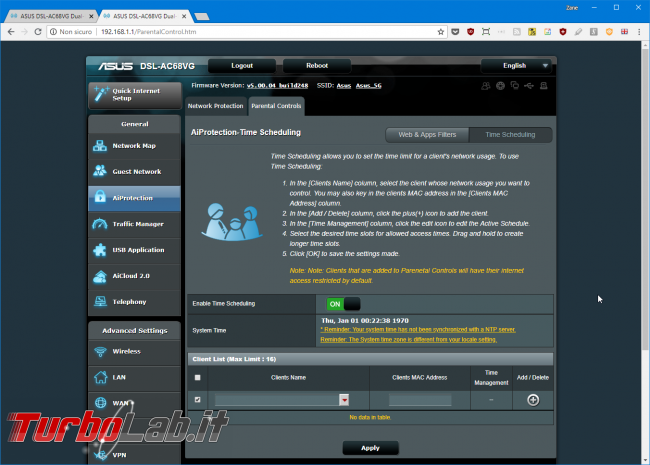Click the Asus_5G SSID link

369,86
